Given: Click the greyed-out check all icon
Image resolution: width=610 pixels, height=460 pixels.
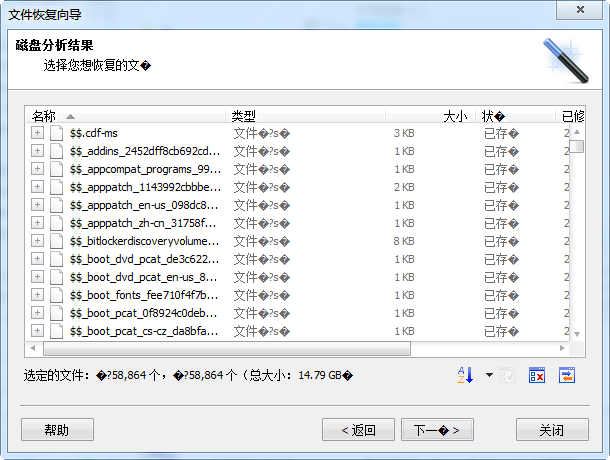Looking at the screenshot, I should pyautogui.click(x=509, y=375).
